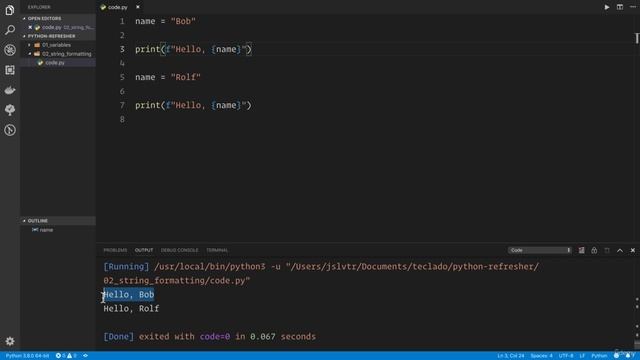The height and width of the screenshot is (360, 640).
Task: Open the feedback smiley in status bar
Action: coord(616,356)
